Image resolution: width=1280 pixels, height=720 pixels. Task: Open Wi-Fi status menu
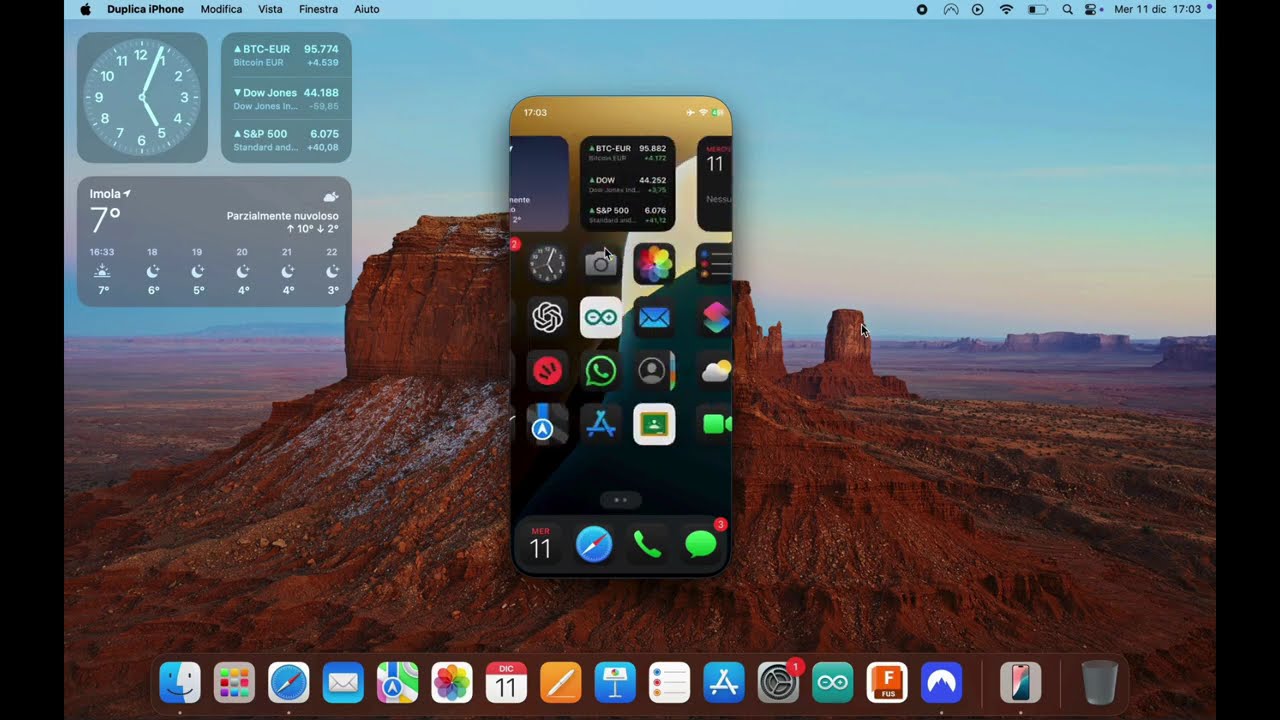click(x=1007, y=9)
